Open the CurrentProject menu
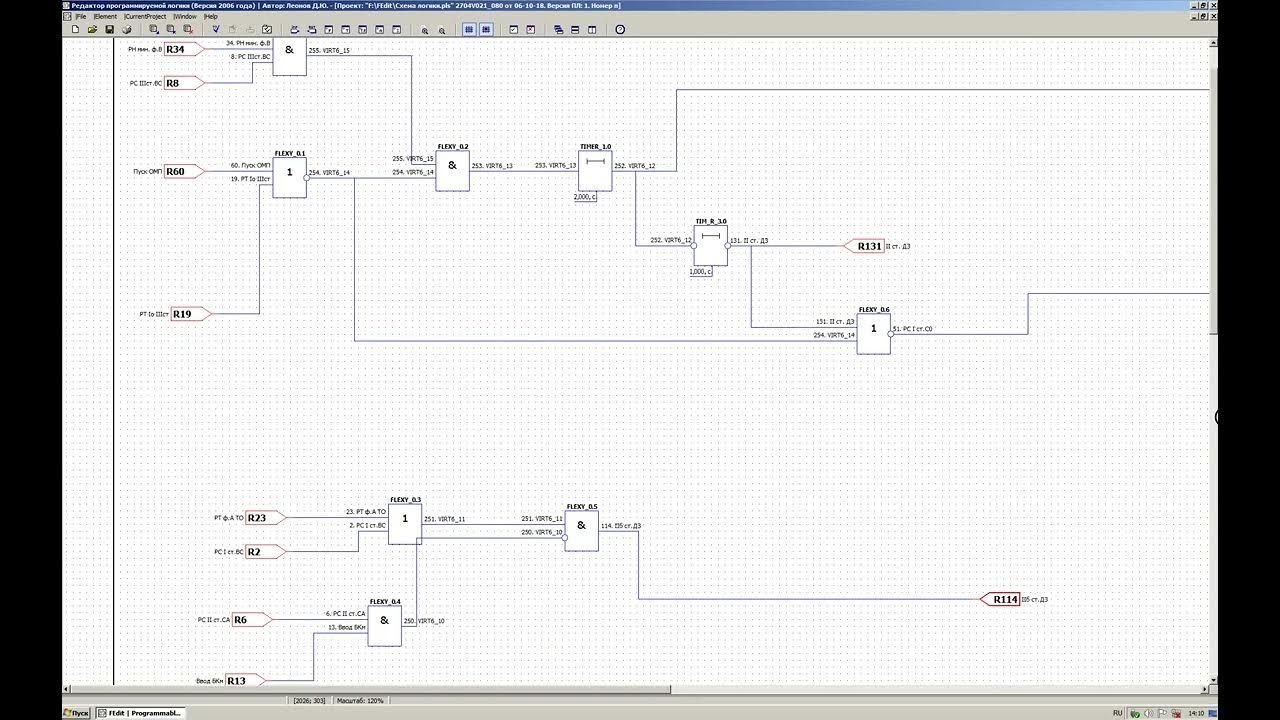 click(145, 17)
